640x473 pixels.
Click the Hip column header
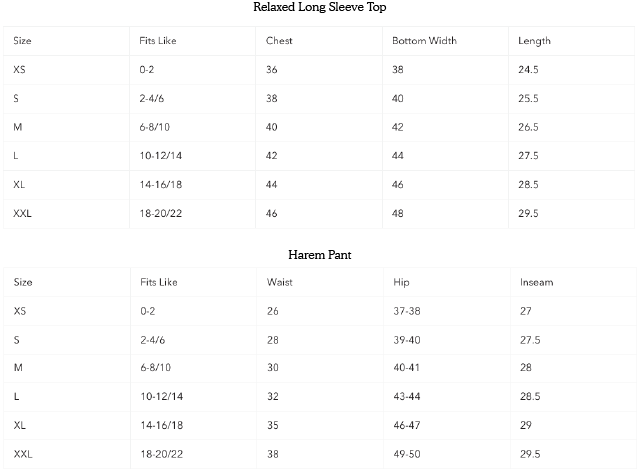(401, 282)
